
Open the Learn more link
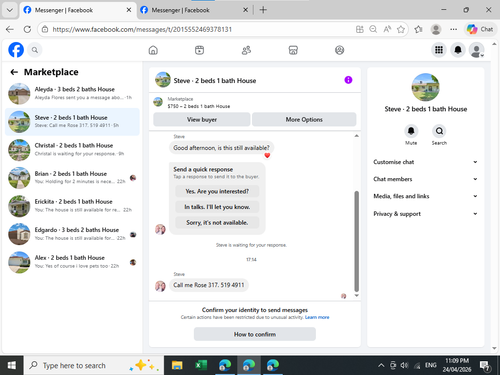point(317,317)
